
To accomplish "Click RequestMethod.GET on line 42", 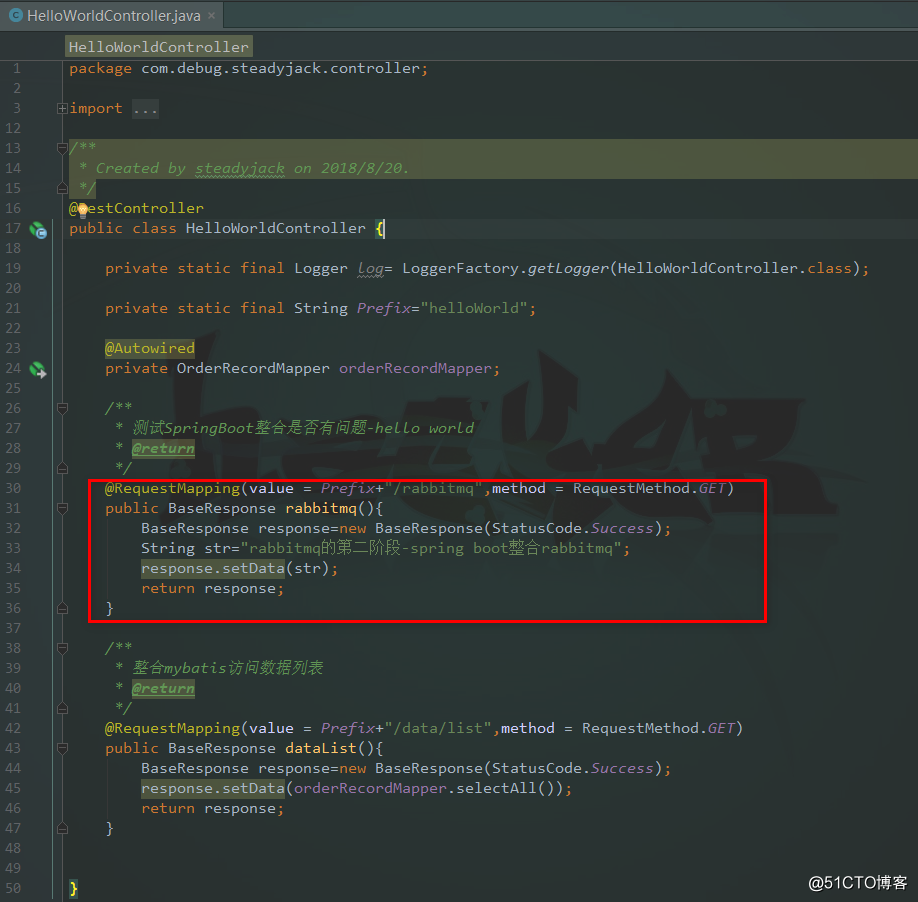I will pyautogui.click(x=658, y=728).
